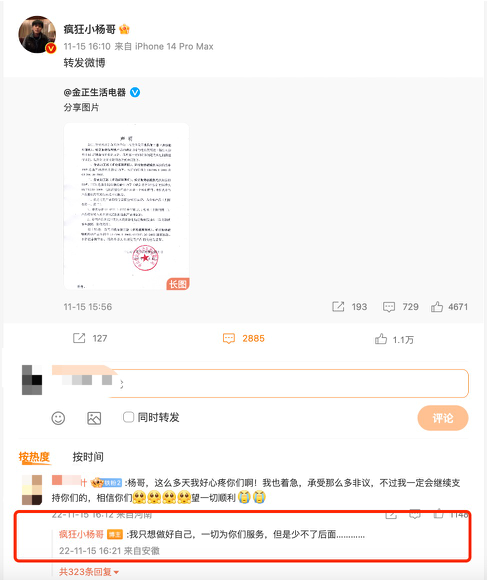Click 疯狂小杨哥 name in reply

[81, 534]
